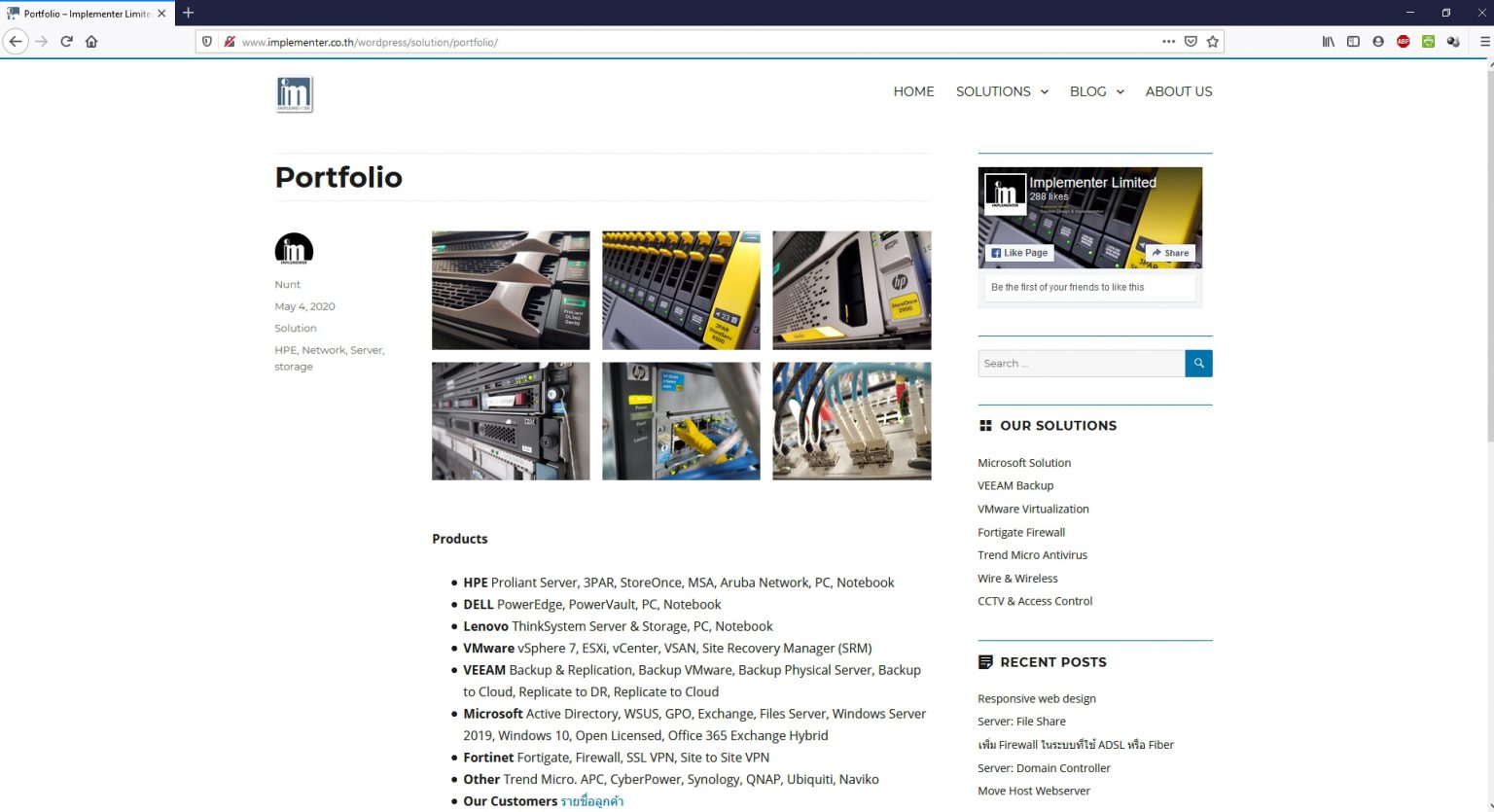The image size is (1494, 812).
Task: Toggle the browser sidebar
Action: click(1353, 42)
